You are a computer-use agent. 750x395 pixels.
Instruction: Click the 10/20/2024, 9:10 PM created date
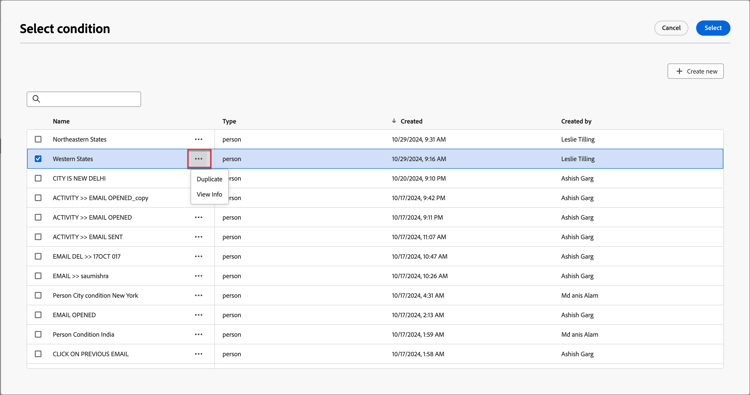[x=419, y=178]
